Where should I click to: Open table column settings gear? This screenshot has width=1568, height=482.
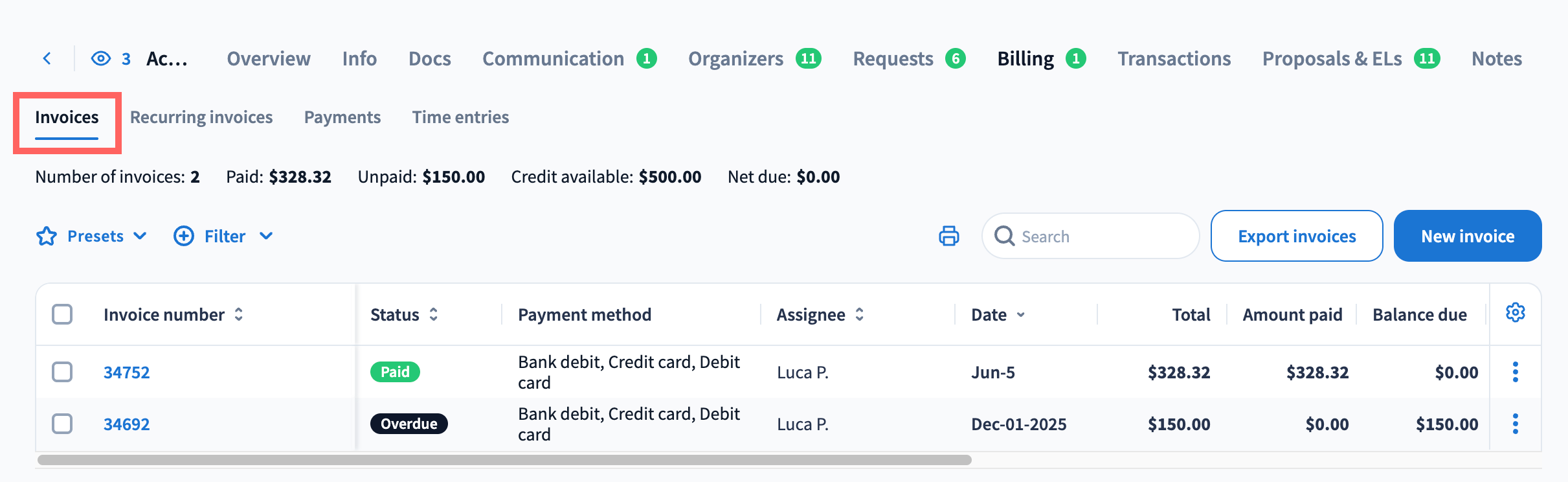(x=1516, y=313)
